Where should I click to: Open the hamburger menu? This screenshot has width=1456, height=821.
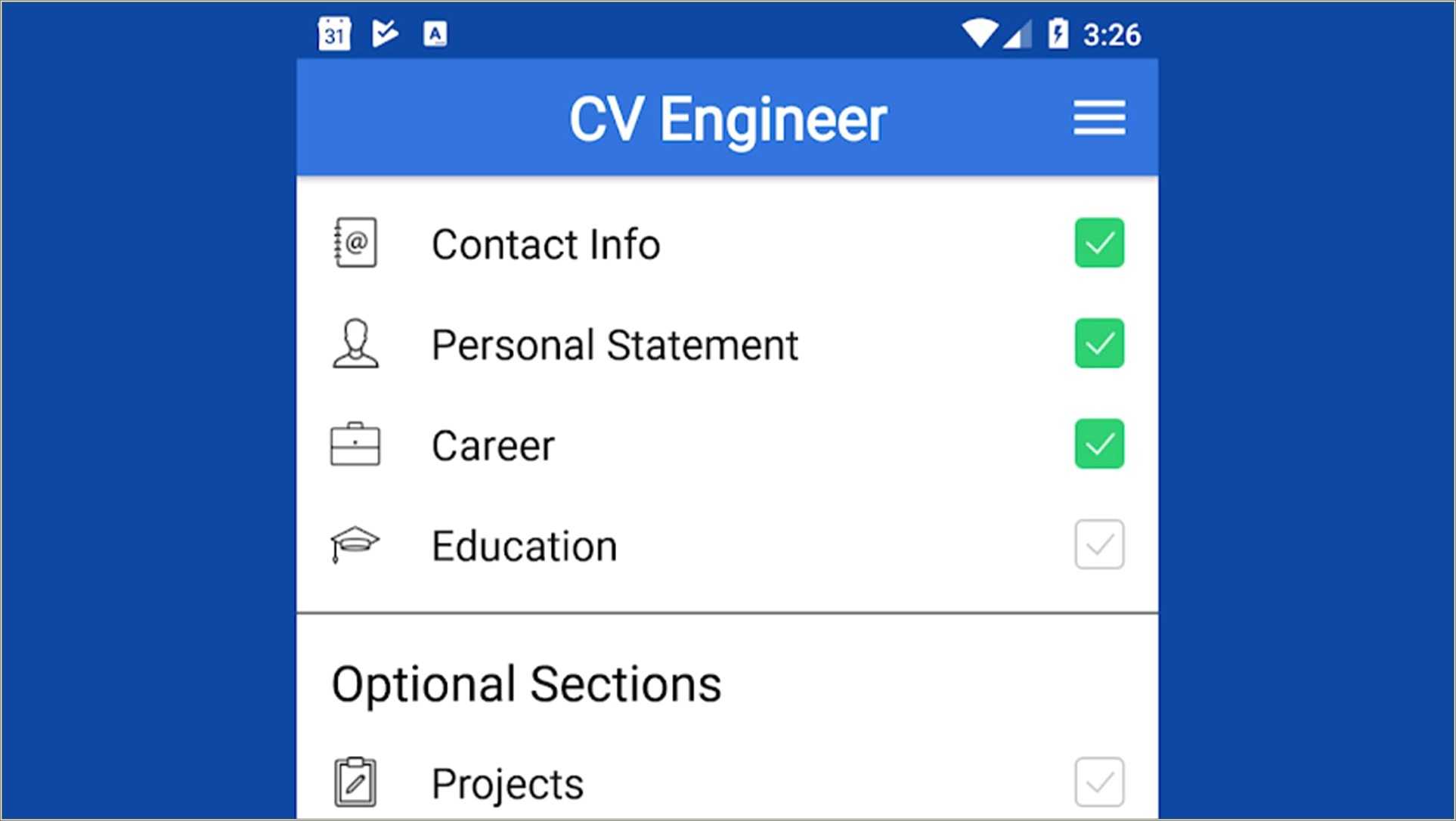[x=1098, y=118]
